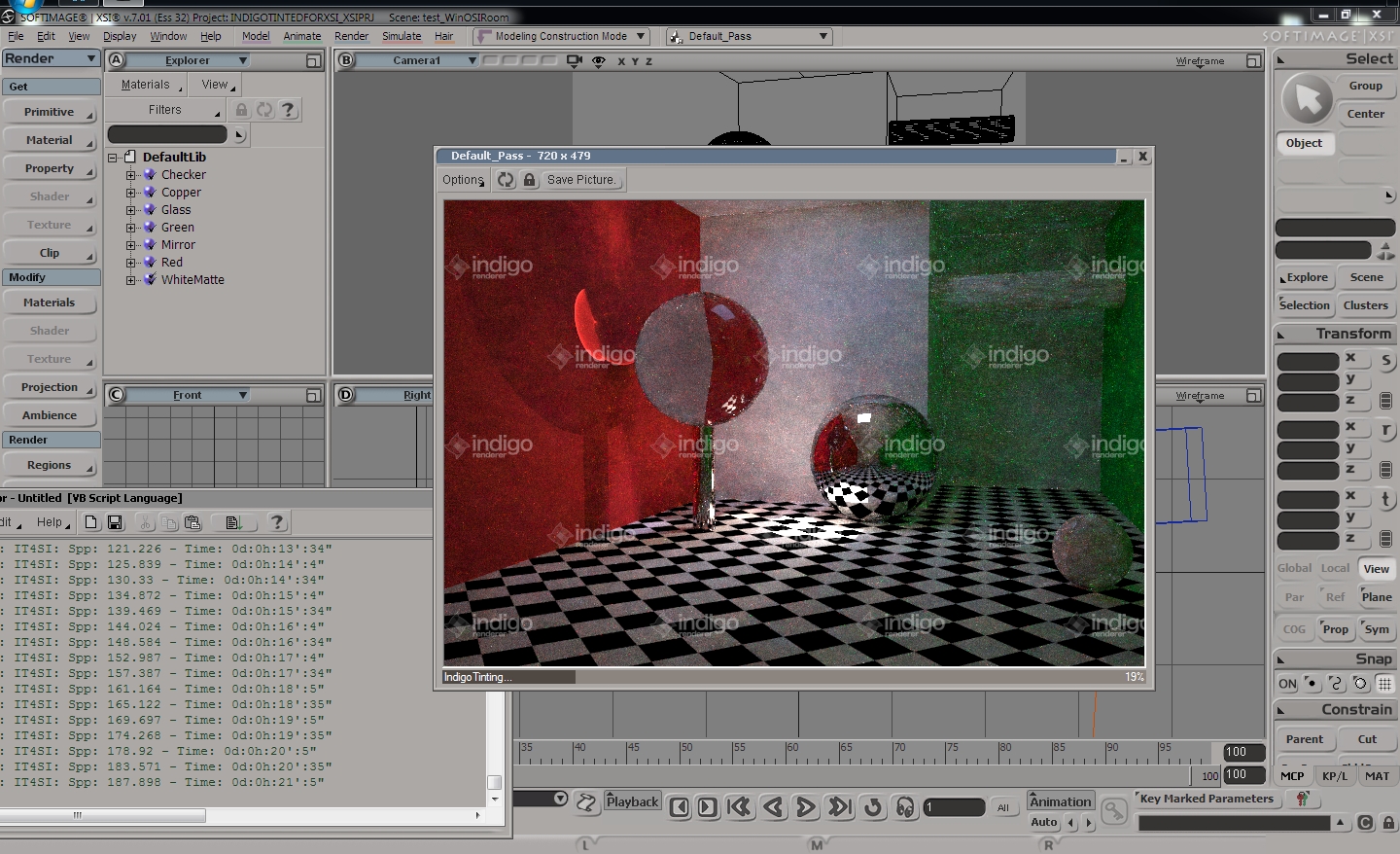Click the Scale (s) transform tool

(1385, 362)
